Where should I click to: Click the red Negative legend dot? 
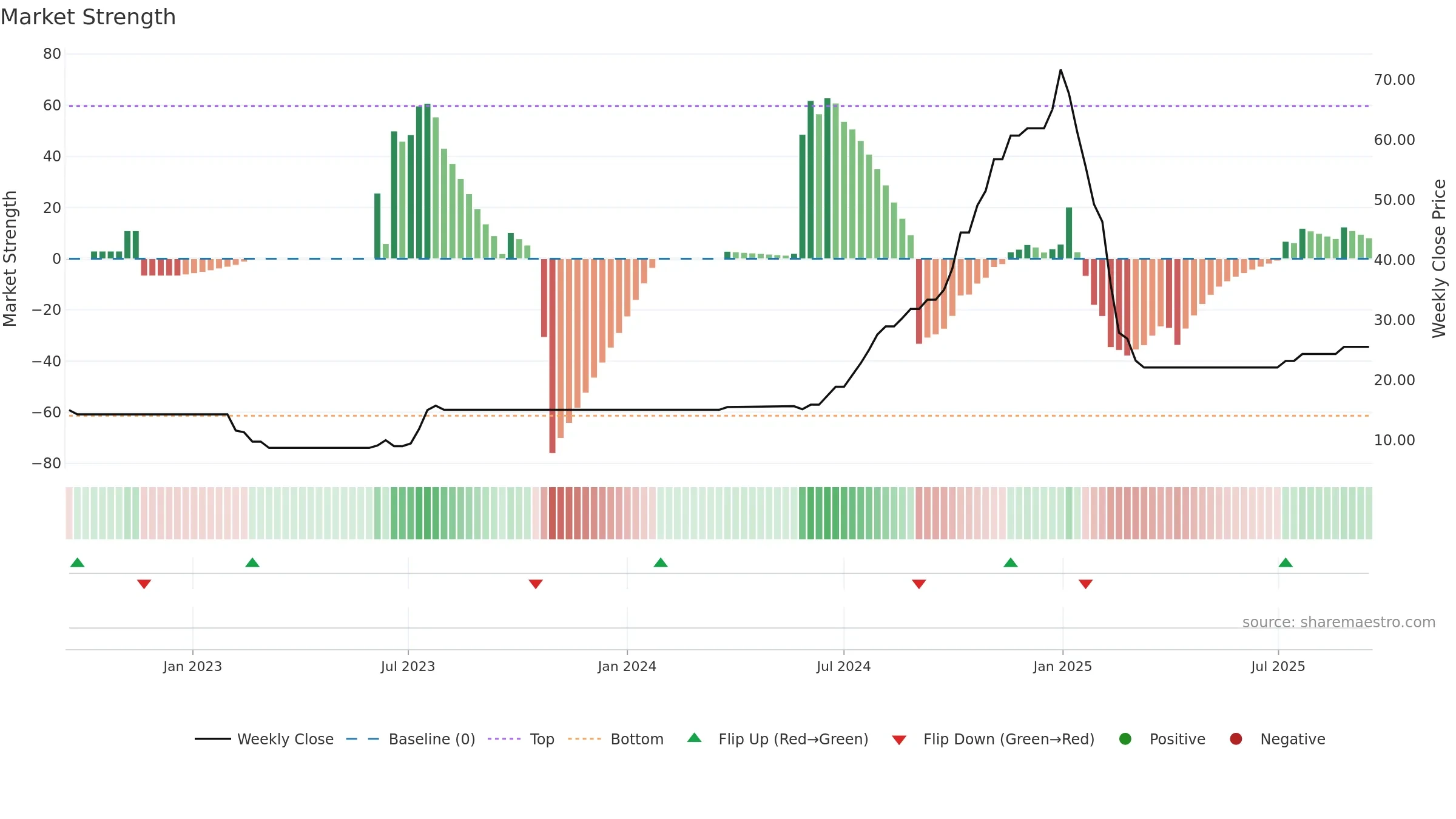coord(1236,739)
